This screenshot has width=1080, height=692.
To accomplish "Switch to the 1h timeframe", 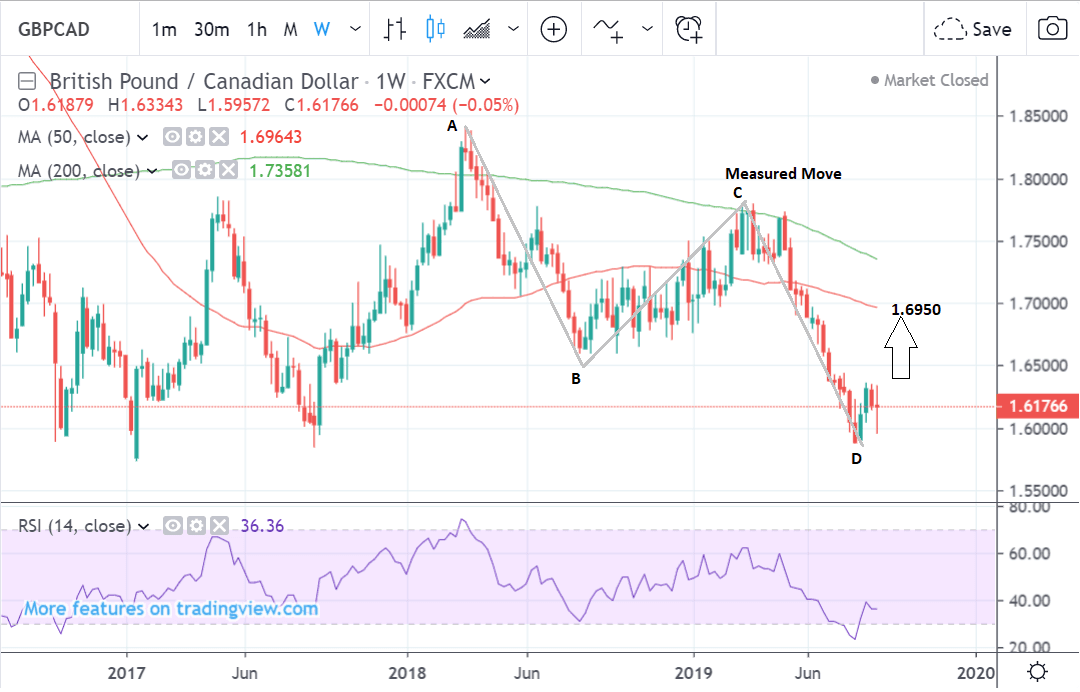I will (257, 29).
